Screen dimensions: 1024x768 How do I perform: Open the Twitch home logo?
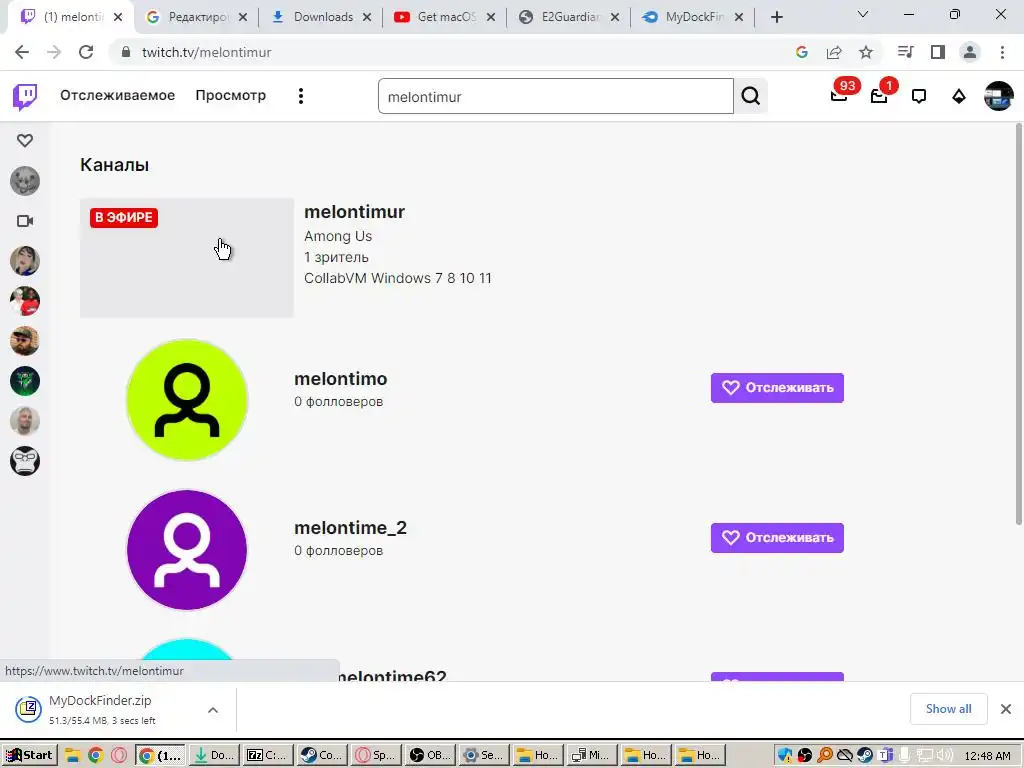(x=25, y=97)
